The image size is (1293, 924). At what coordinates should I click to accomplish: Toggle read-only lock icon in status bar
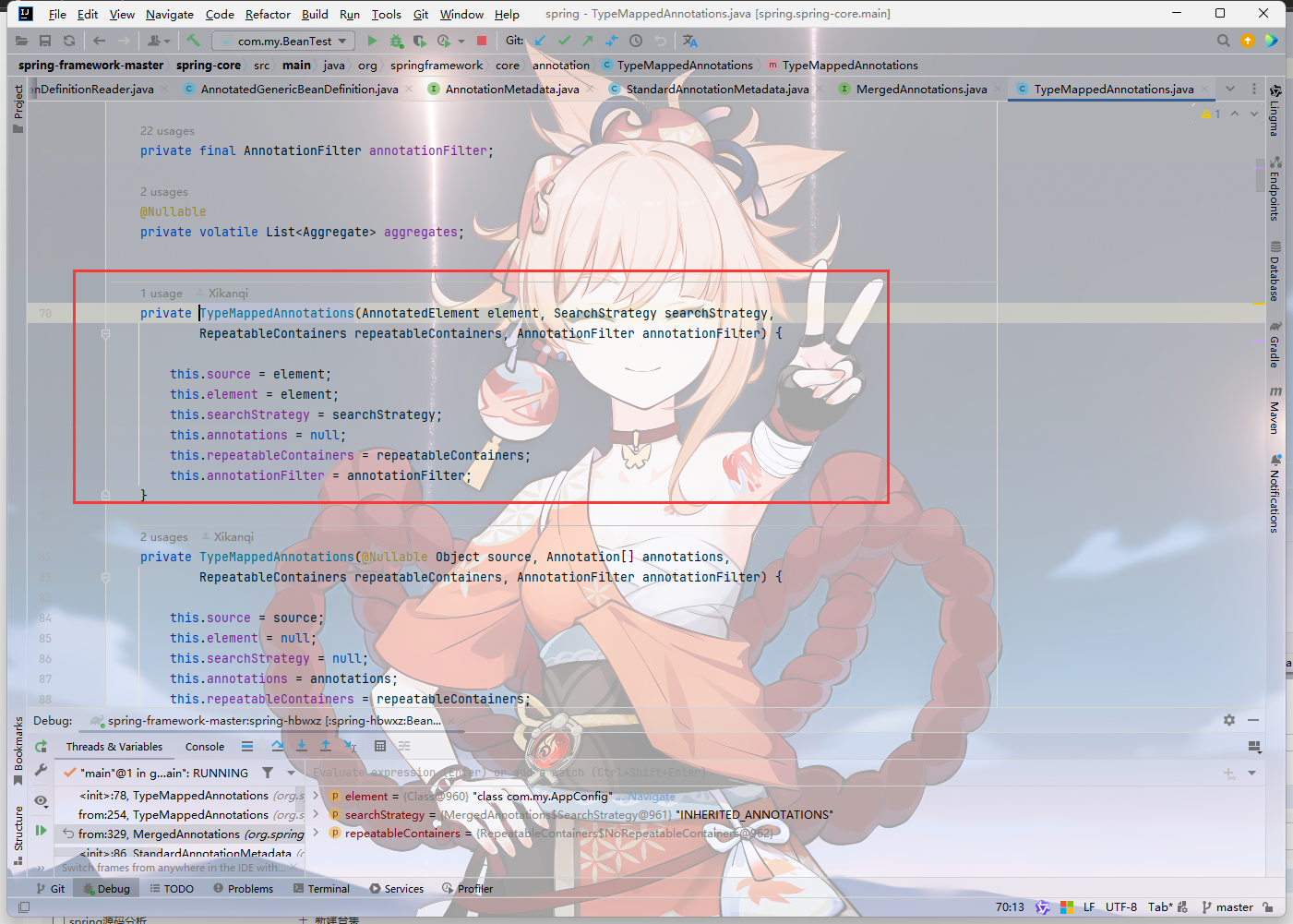coord(1268,907)
